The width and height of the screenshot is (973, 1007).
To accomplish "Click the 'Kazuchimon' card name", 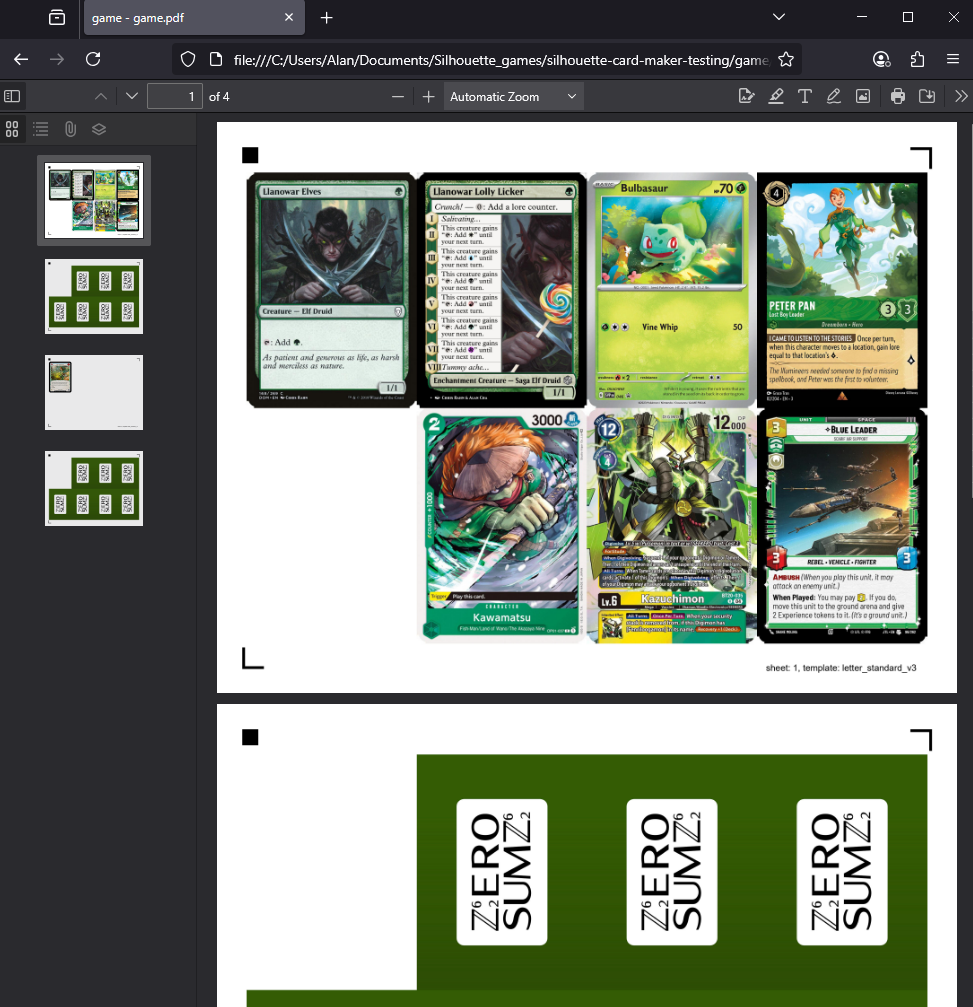I will click(672, 599).
